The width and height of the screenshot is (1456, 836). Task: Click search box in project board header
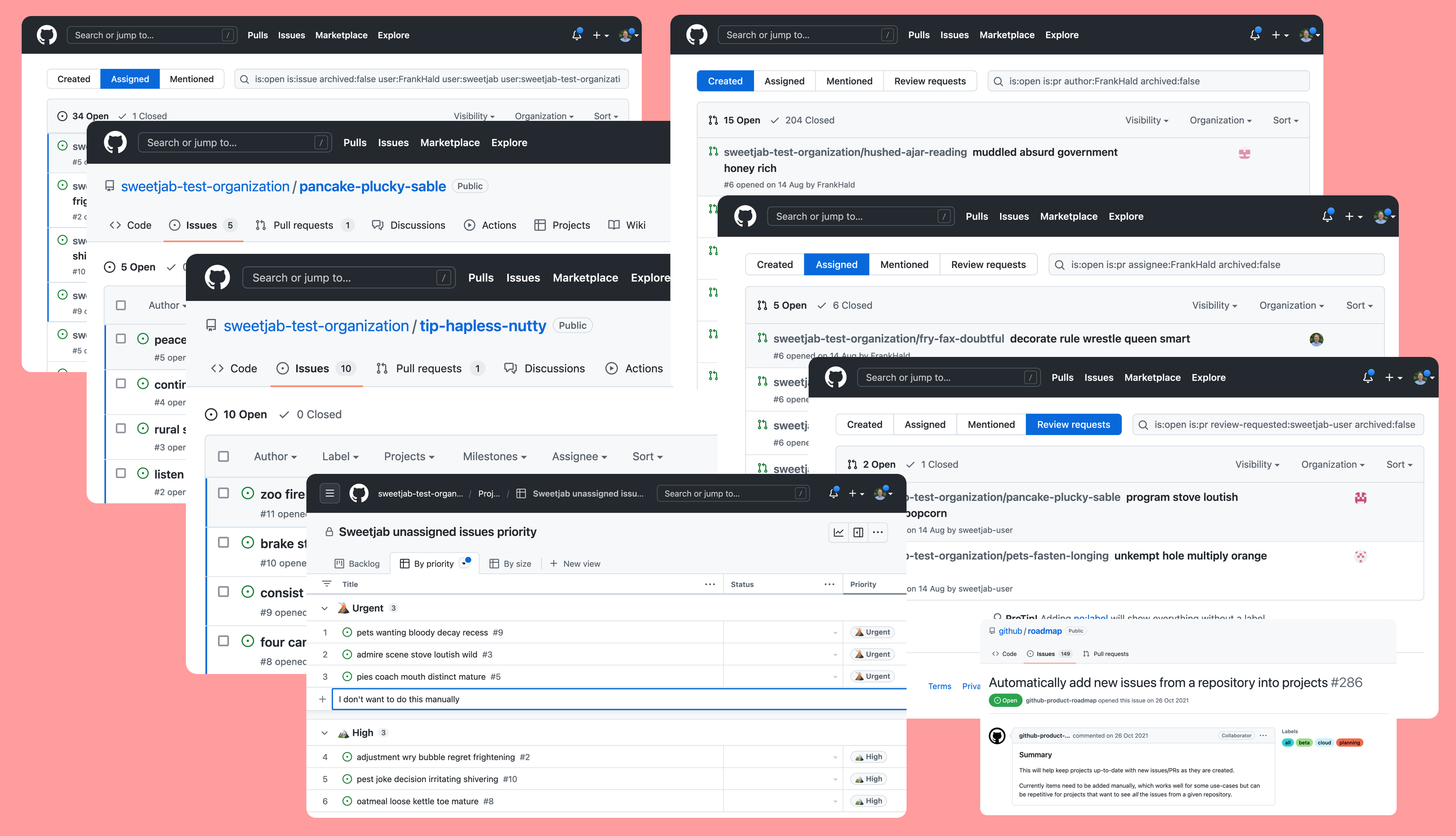pyautogui.click(x=733, y=493)
